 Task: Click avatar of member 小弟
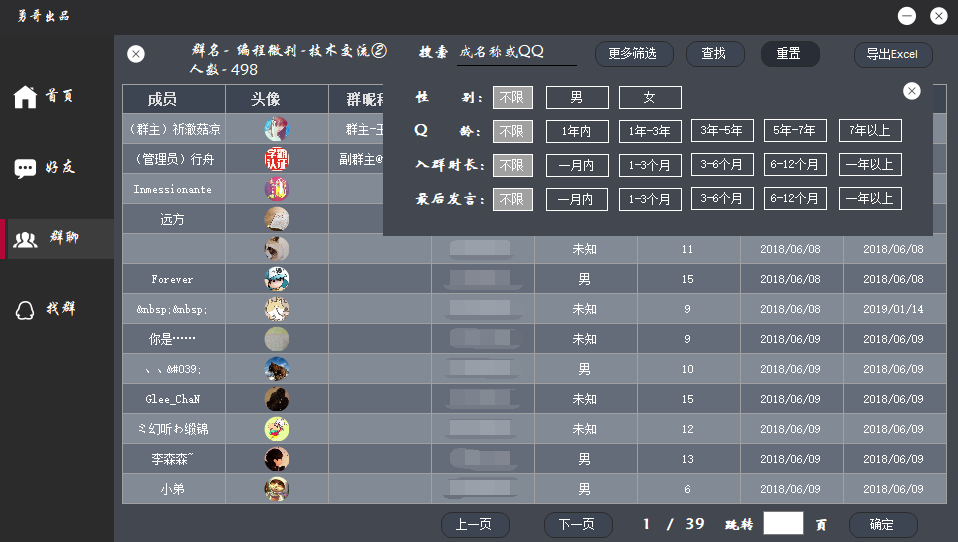pos(277,488)
